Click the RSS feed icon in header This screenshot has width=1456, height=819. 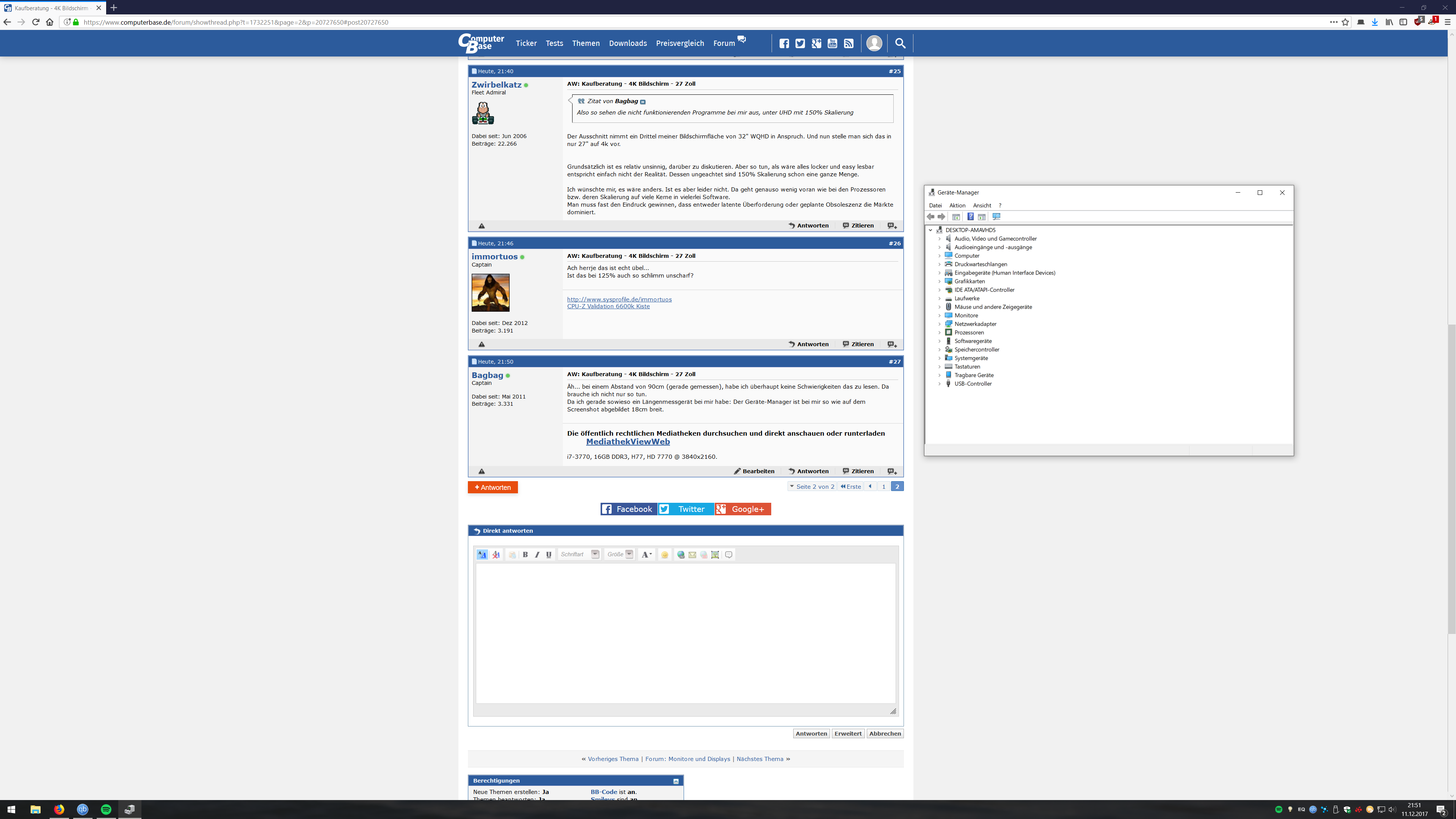click(849, 43)
